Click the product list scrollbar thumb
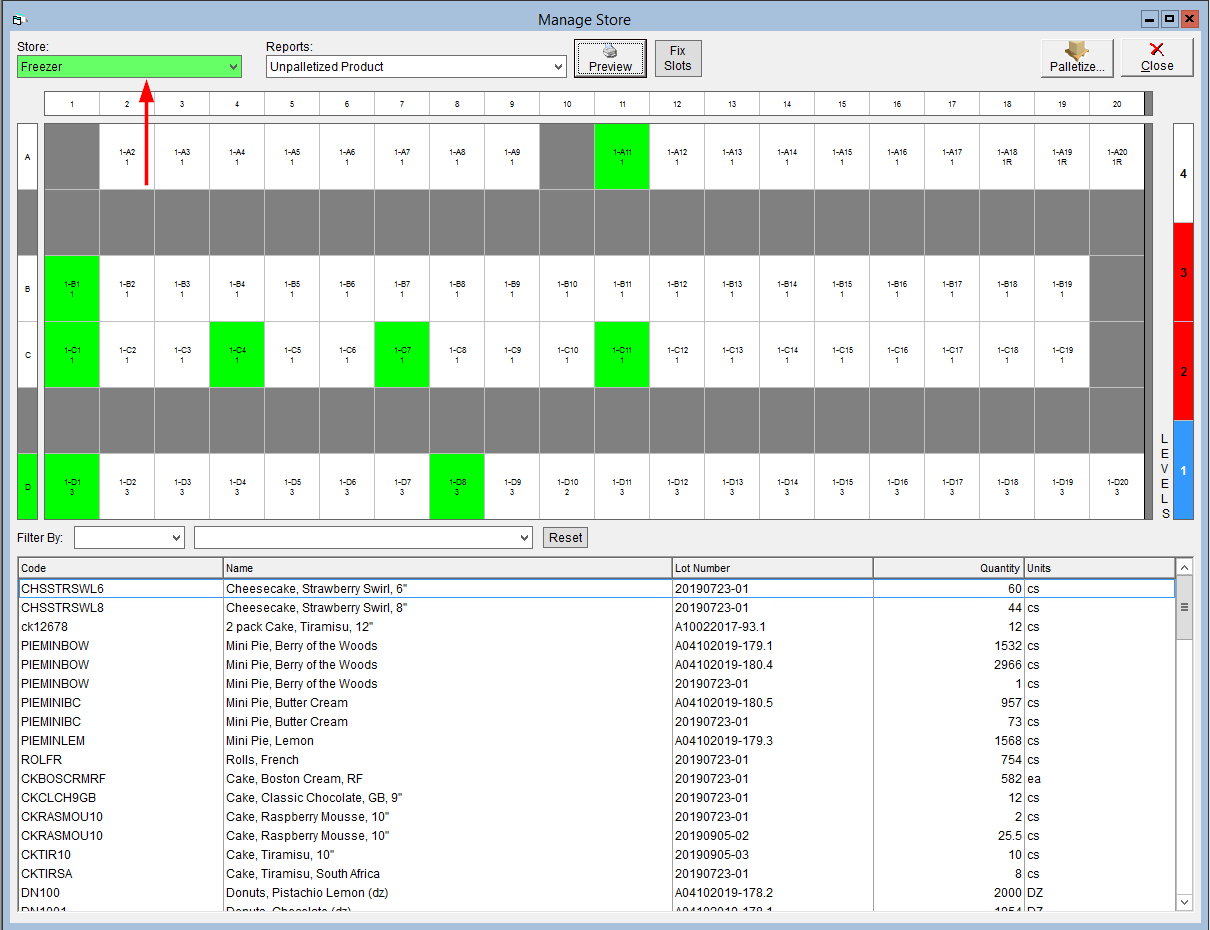 coord(1185,607)
